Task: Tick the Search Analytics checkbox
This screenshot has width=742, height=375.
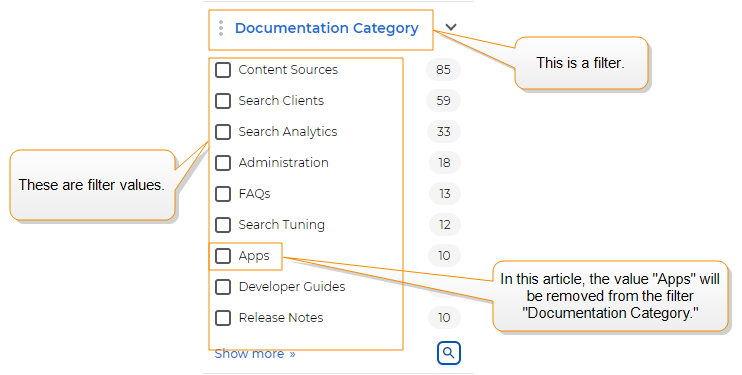Action: 223,132
